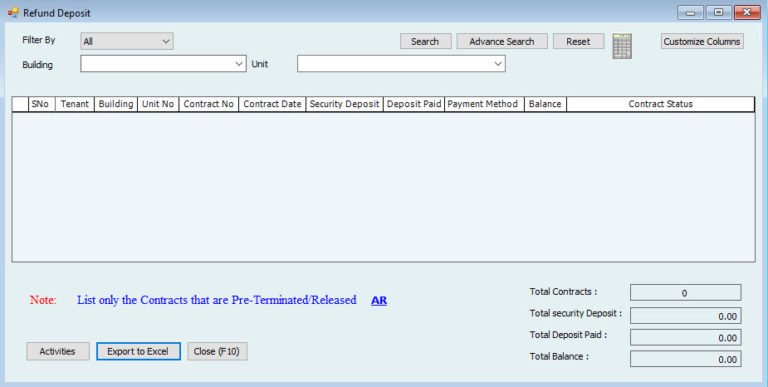Open Advance Search
This screenshot has width=768, height=387.
502,42
